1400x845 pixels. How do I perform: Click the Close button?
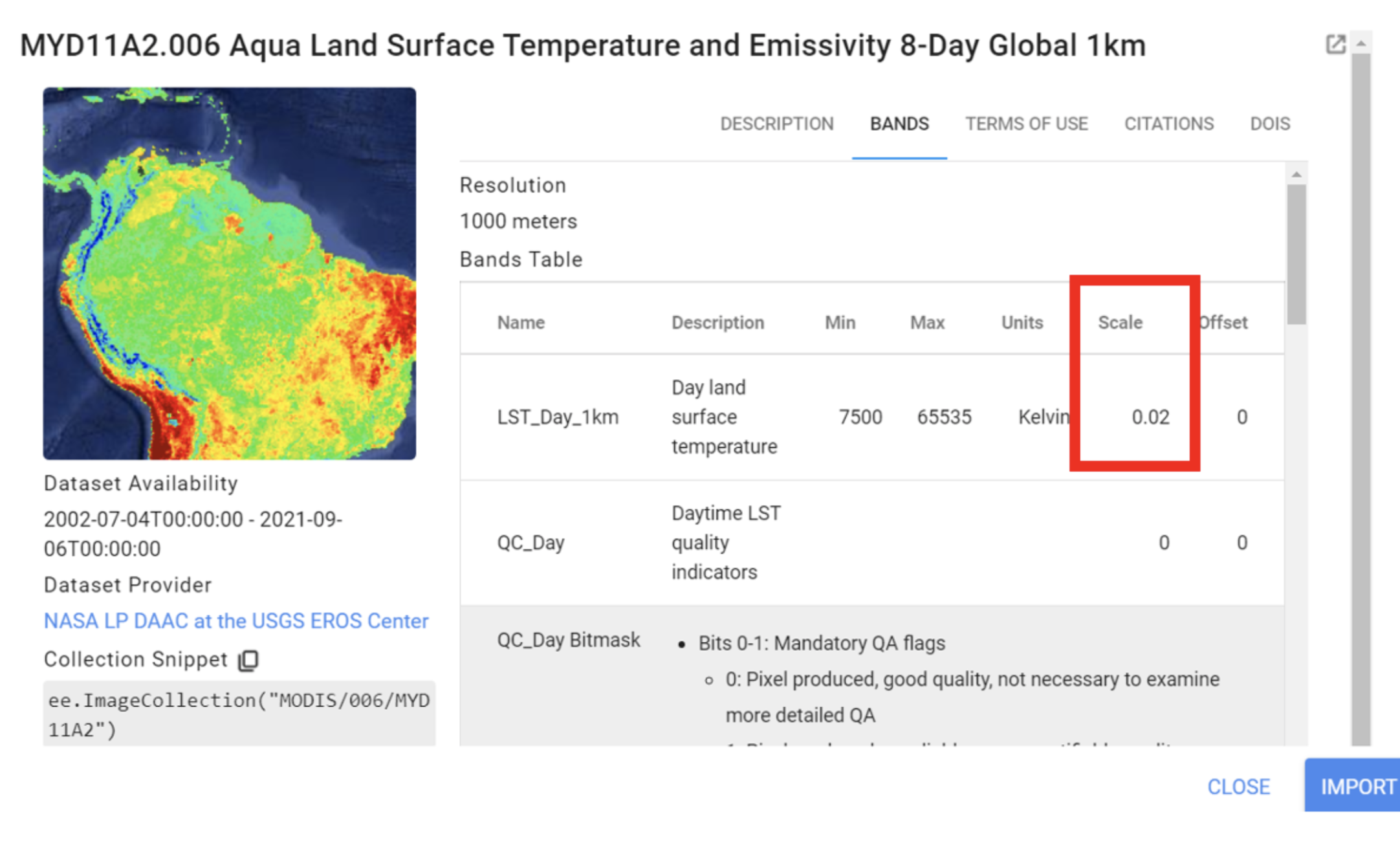pos(1238,786)
